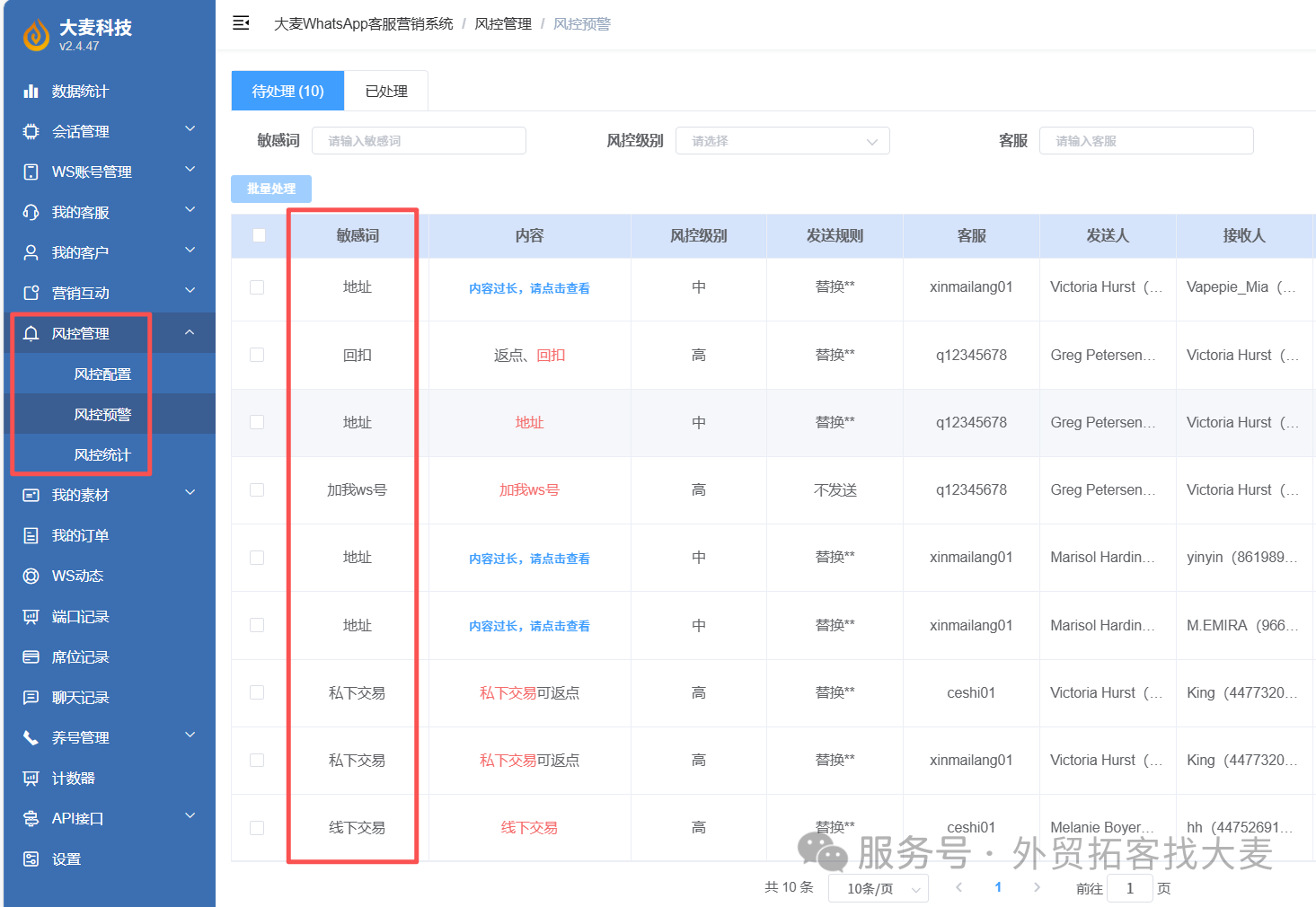Click the 营销互动 icon
Viewport: 1316px width, 907px height.
tap(31, 293)
